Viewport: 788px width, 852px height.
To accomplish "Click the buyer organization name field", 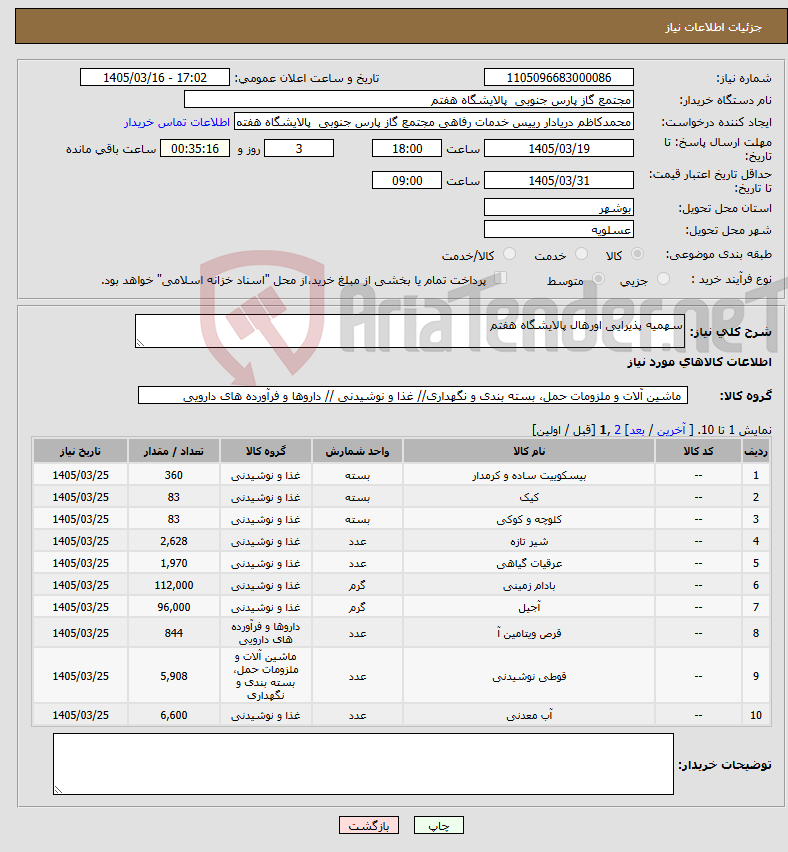I will tap(409, 99).
